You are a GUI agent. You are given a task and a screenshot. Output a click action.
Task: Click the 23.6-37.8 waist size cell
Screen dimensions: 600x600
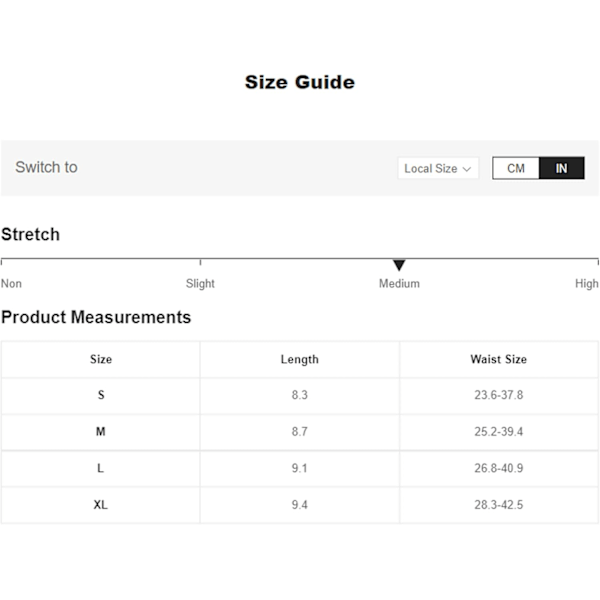click(499, 395)
